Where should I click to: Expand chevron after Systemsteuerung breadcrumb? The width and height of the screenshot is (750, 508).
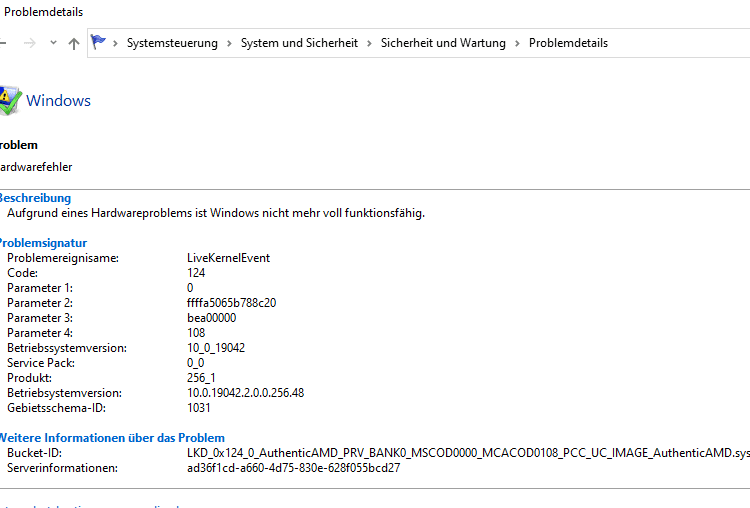(230, 44)
